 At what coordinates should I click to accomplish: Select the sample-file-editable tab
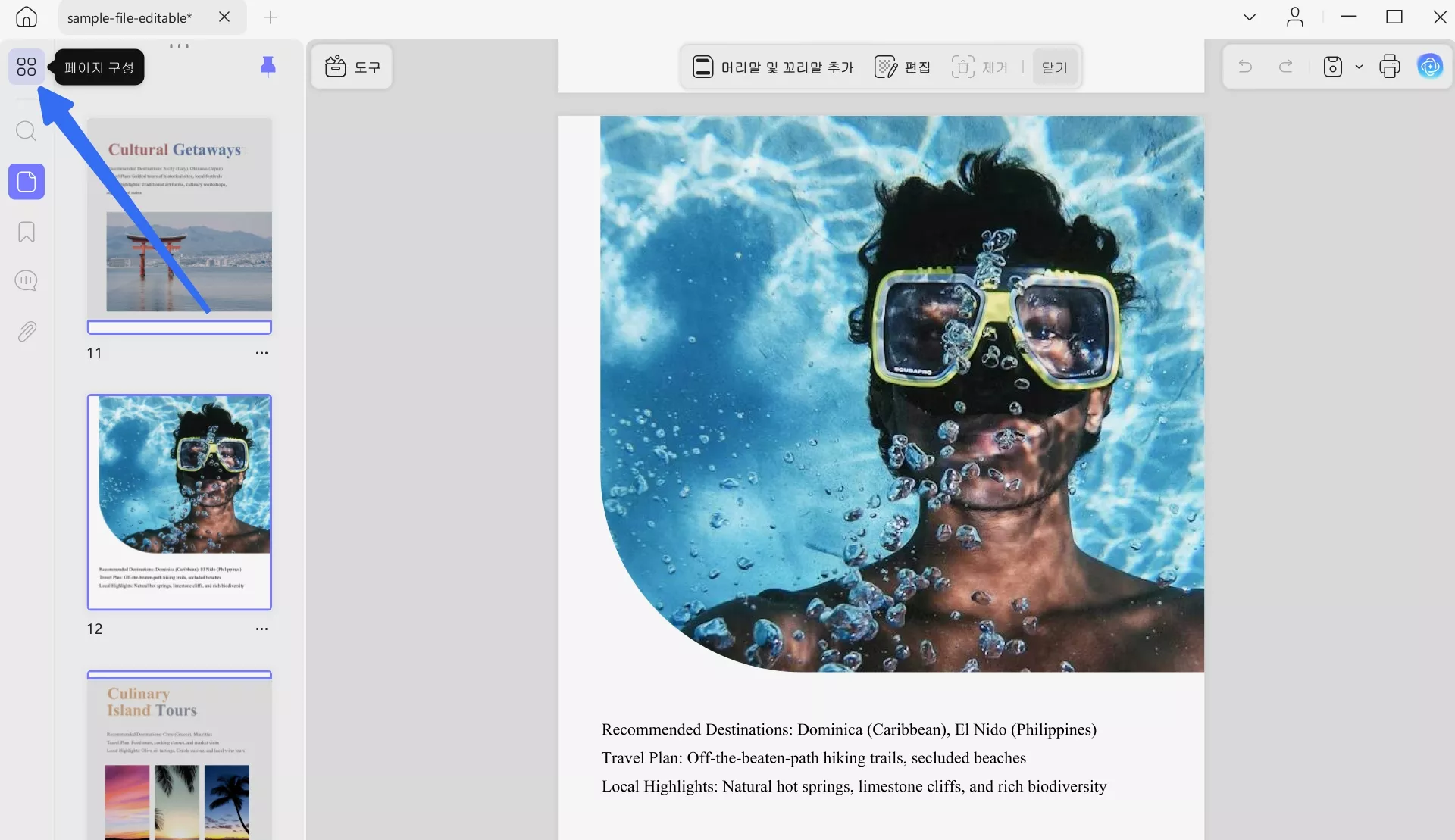[x=130, y=17]
